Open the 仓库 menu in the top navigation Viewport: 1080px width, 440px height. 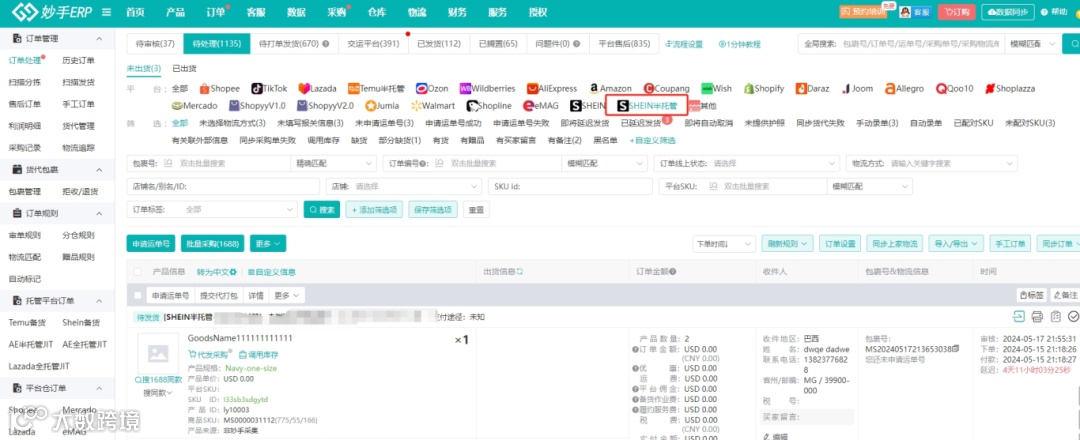[377, 12]
